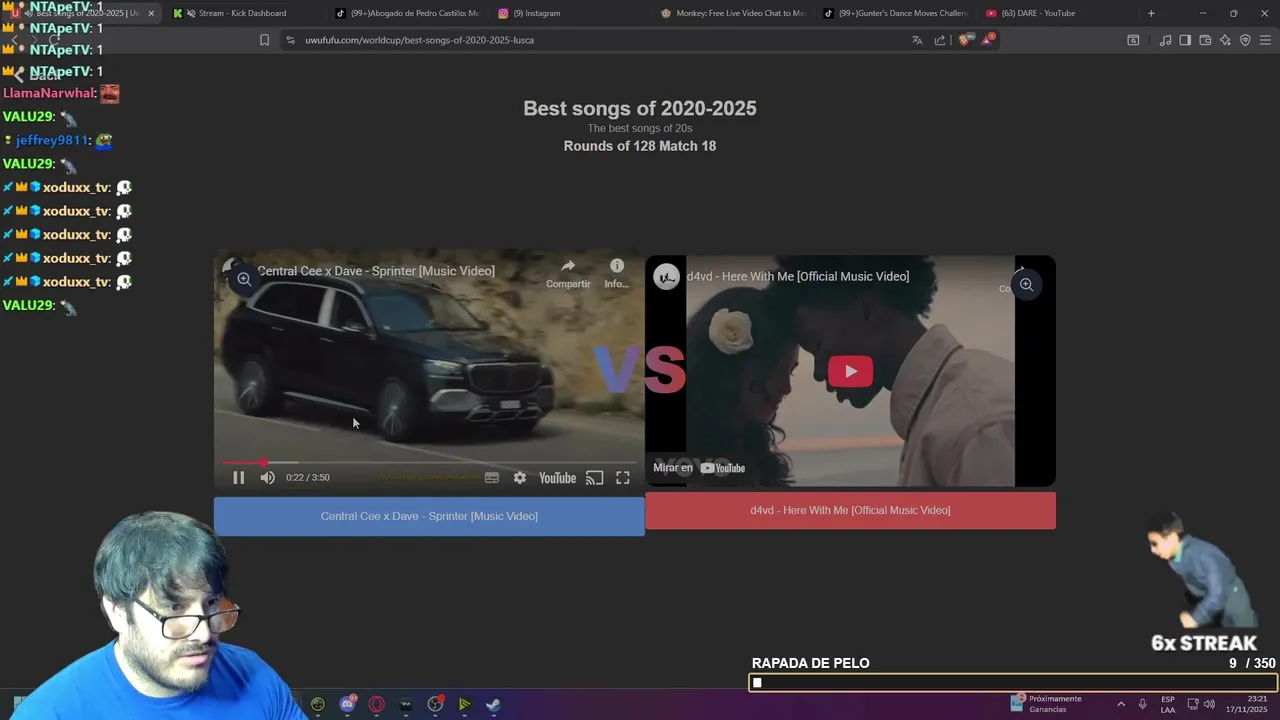1280x720 pixels.
Task: Open Brave Rewards triangle icon
Action: (x=987, y=40)
